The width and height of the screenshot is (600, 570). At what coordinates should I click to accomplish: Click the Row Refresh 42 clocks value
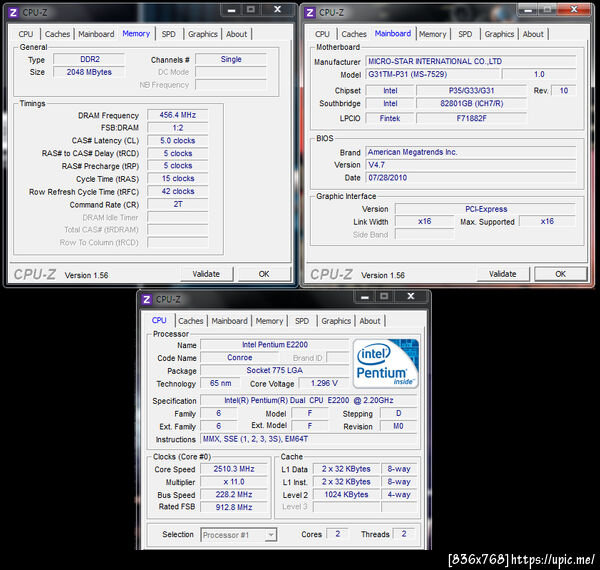click(178, 191)
